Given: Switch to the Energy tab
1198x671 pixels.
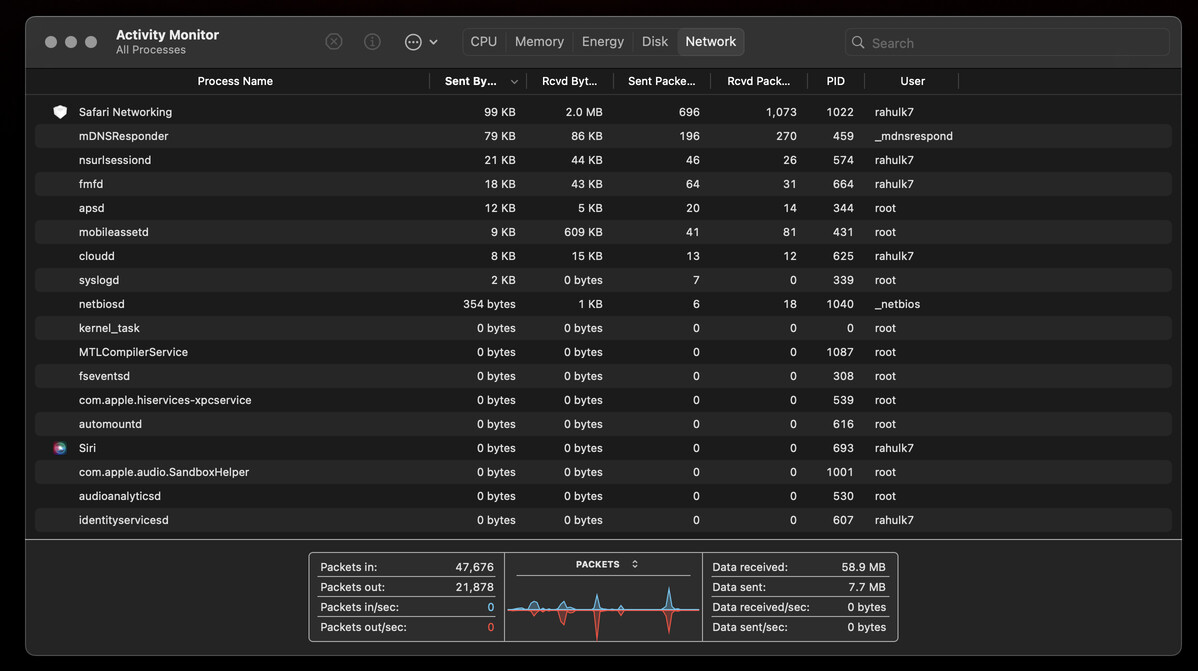Looking at the screenshot, I should pos(603,41).
